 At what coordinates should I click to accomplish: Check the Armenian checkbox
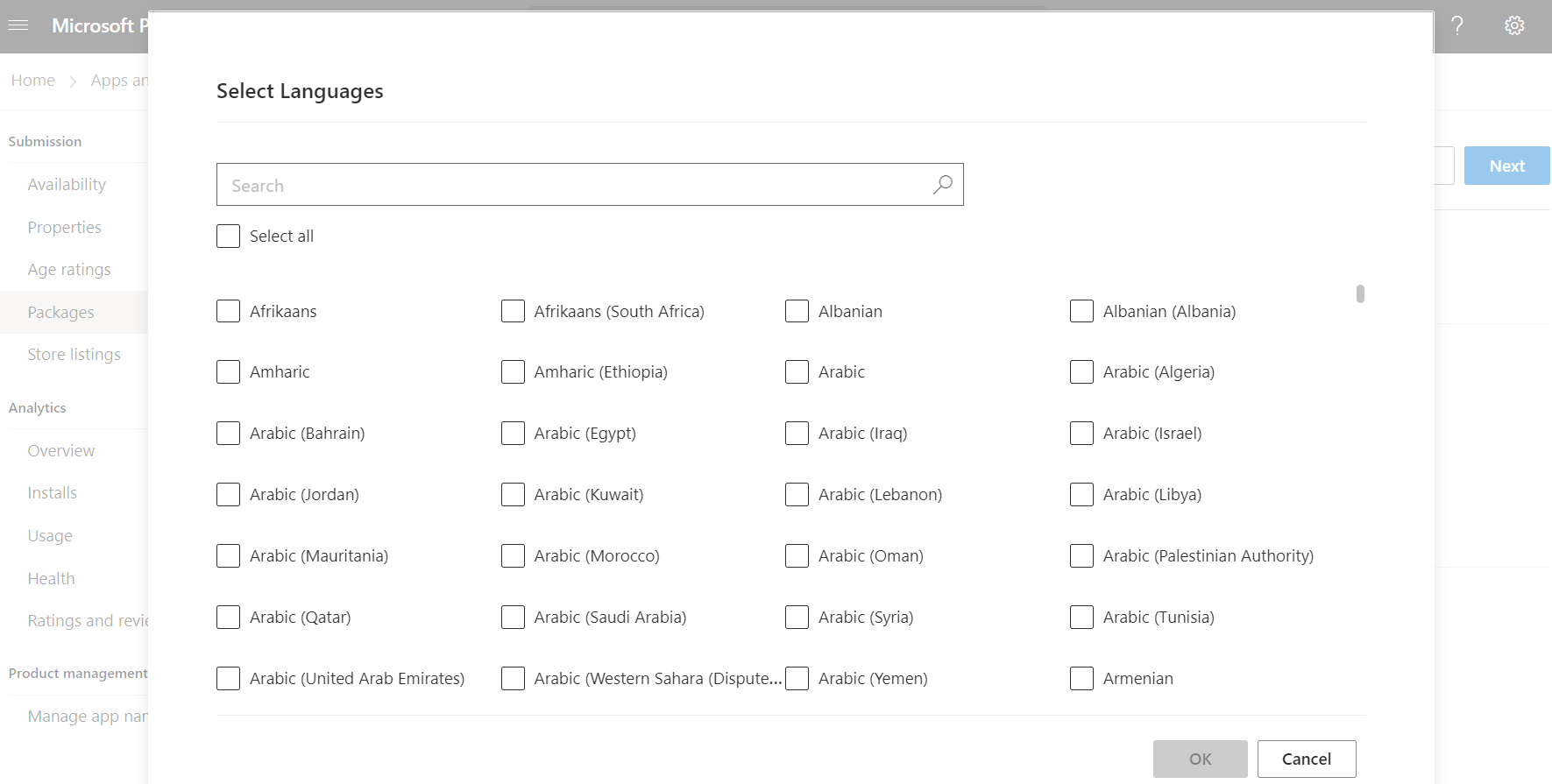click(1081, 679)
